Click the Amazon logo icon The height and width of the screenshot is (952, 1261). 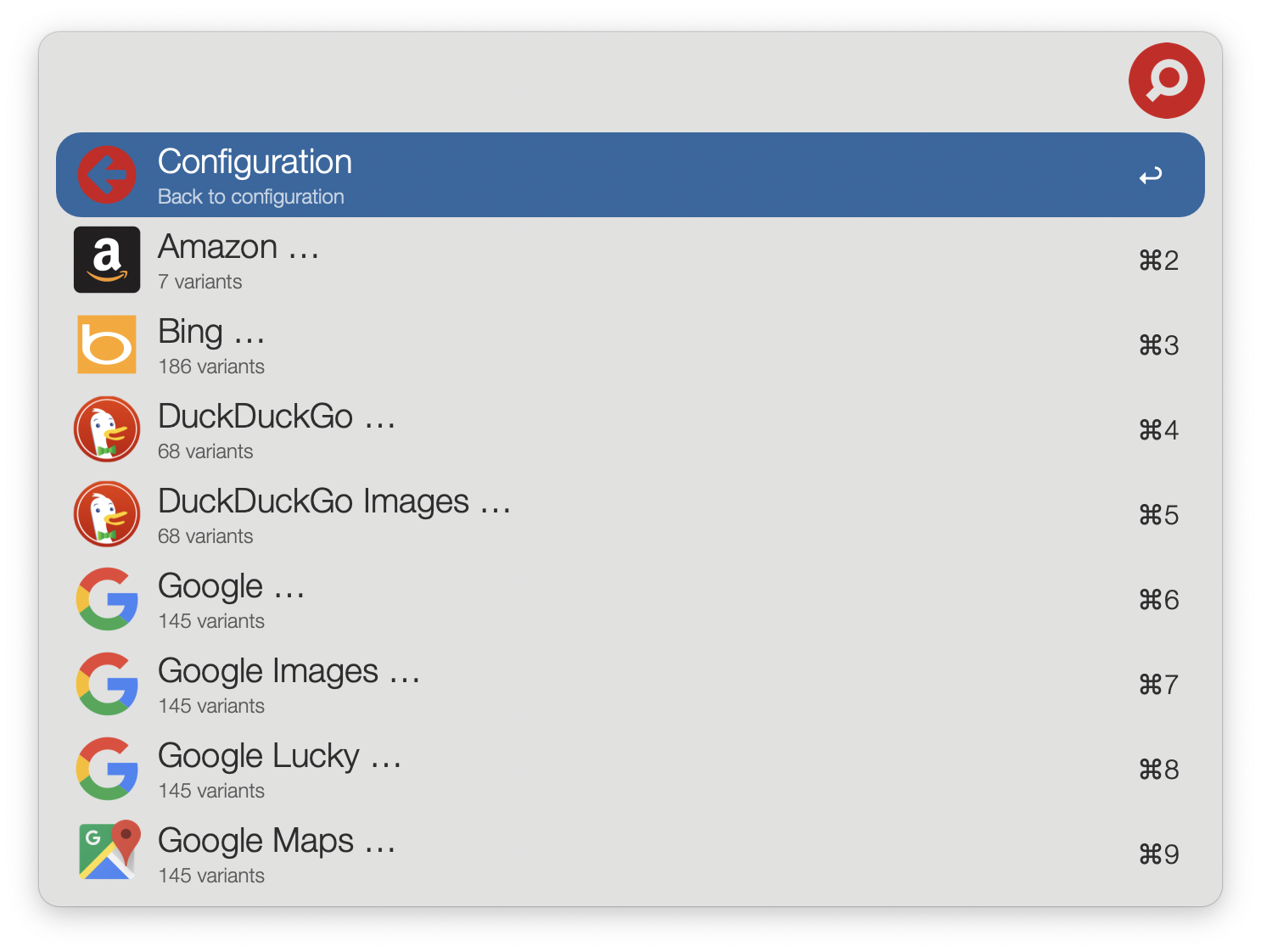click(x=107, y=260)
